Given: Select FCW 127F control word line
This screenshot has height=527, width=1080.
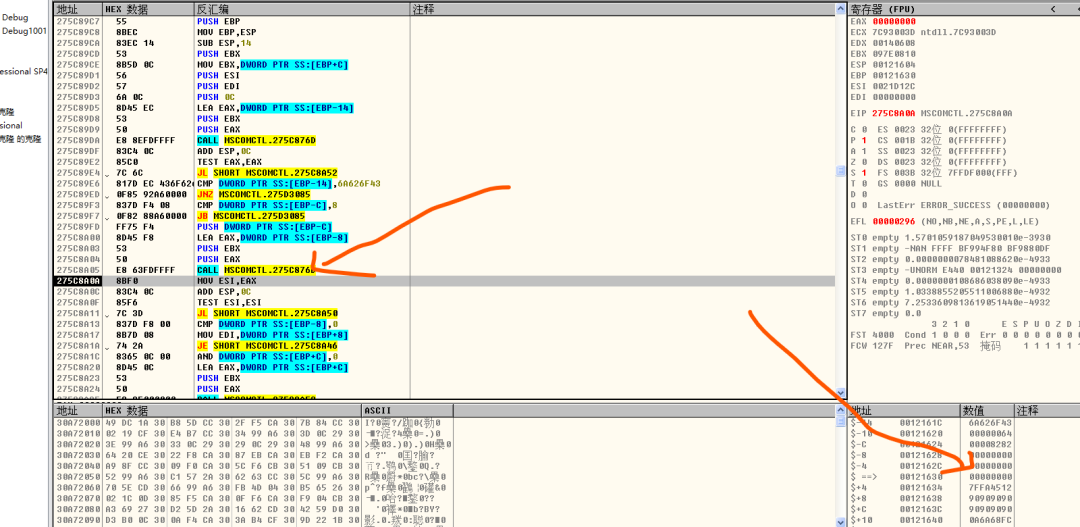Looking at the screenshot, I should click(964, 345).
